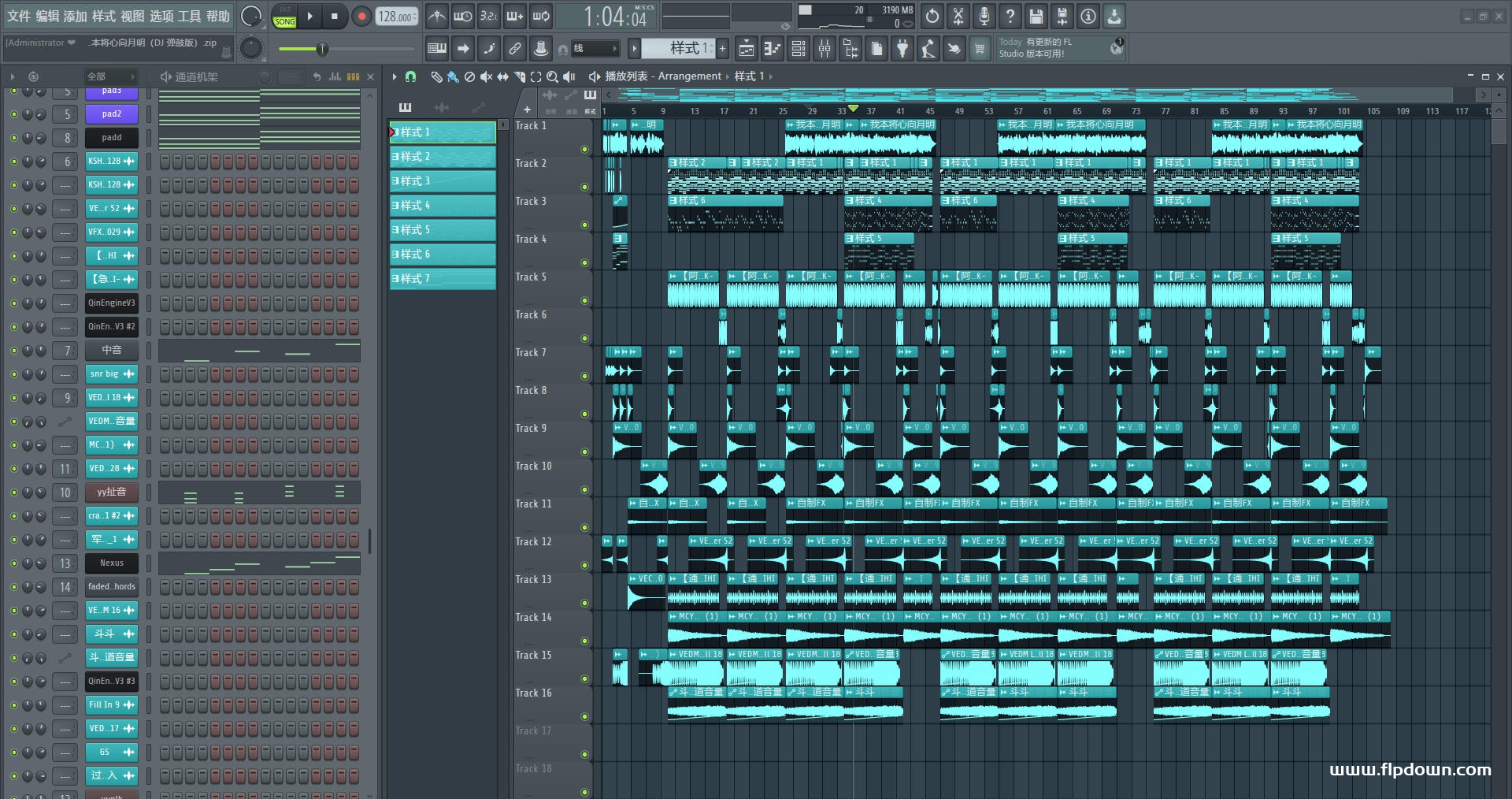1512x799 pixels.
Task: Click the Play button in transport
Action: [309, 16]
